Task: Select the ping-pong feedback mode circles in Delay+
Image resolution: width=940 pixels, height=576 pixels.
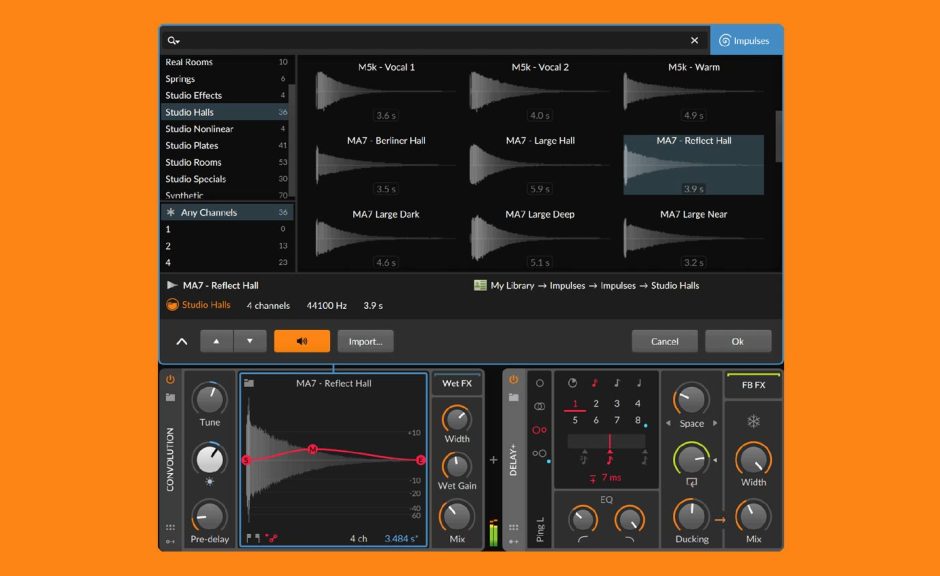Action: pyautogui.click(x=537, y=429)
